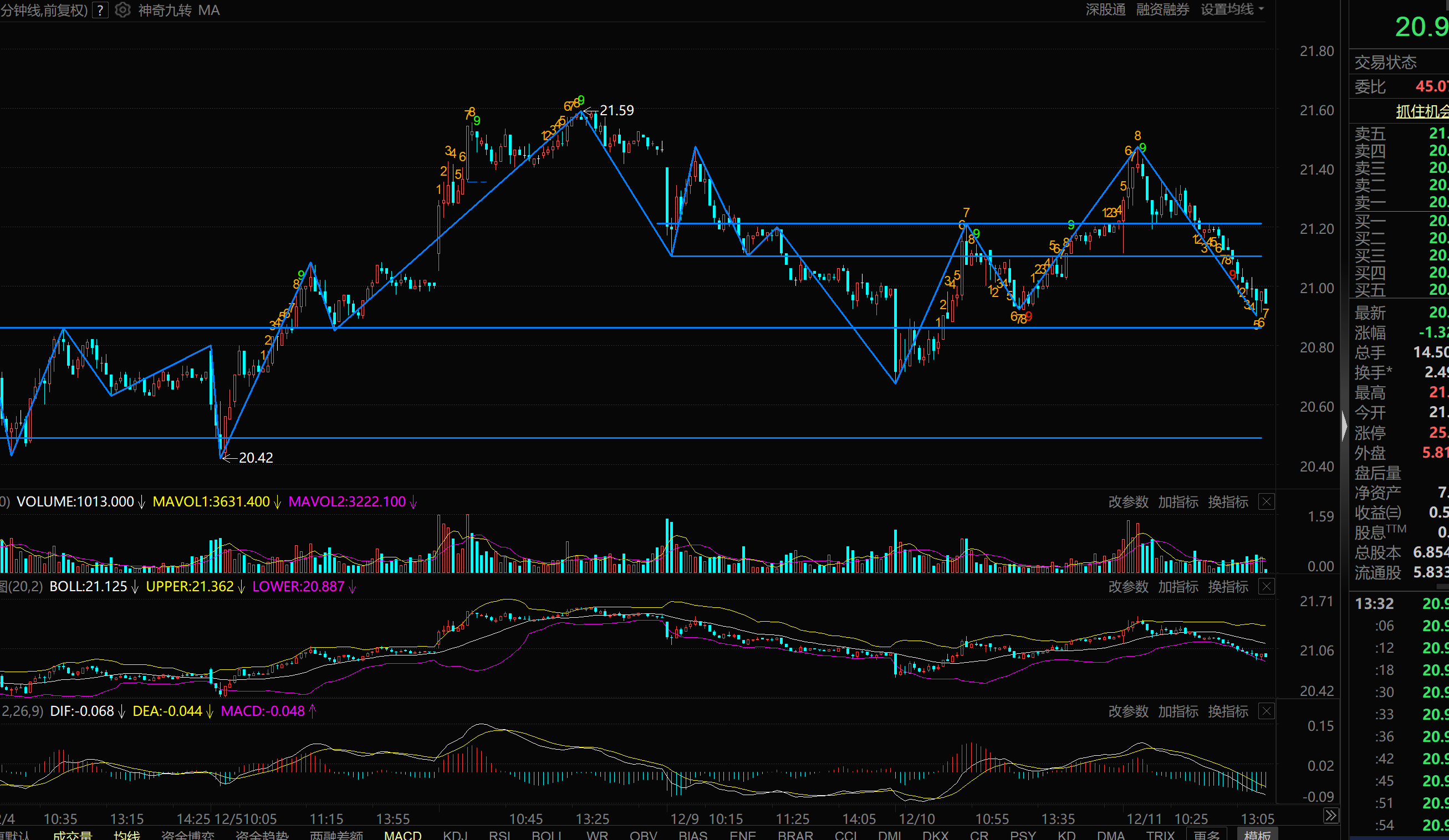Open the 模板 template button

point(1257,835)
